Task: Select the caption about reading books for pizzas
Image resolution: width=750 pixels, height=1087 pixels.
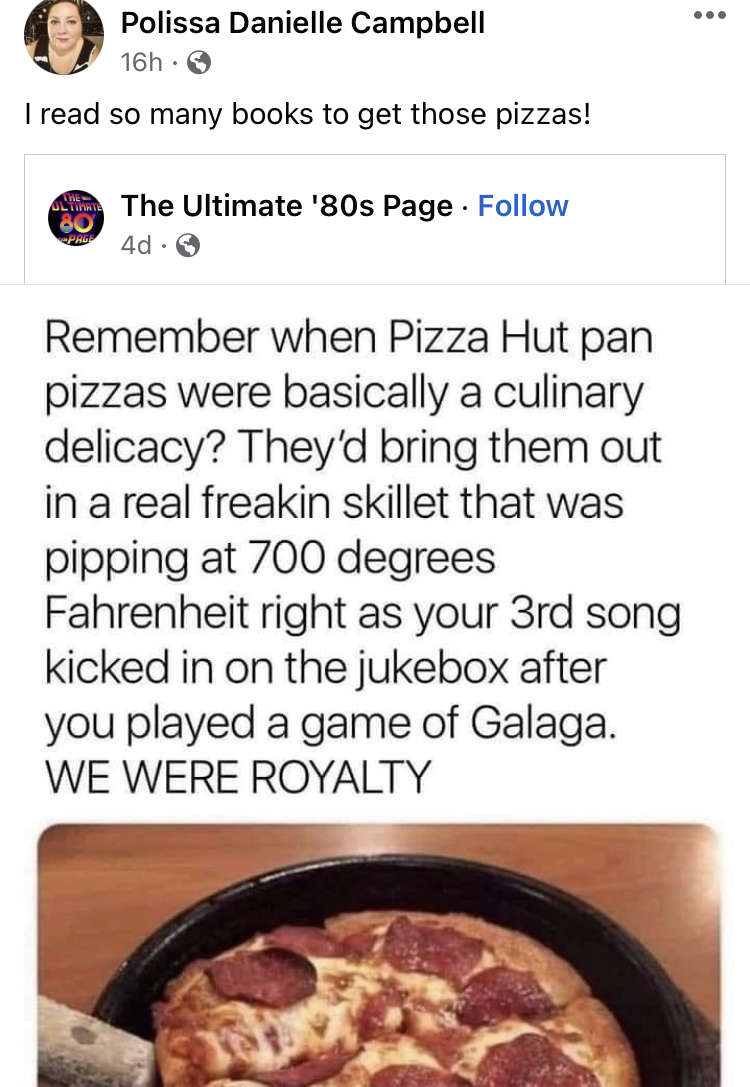Action: click(308, 114)
